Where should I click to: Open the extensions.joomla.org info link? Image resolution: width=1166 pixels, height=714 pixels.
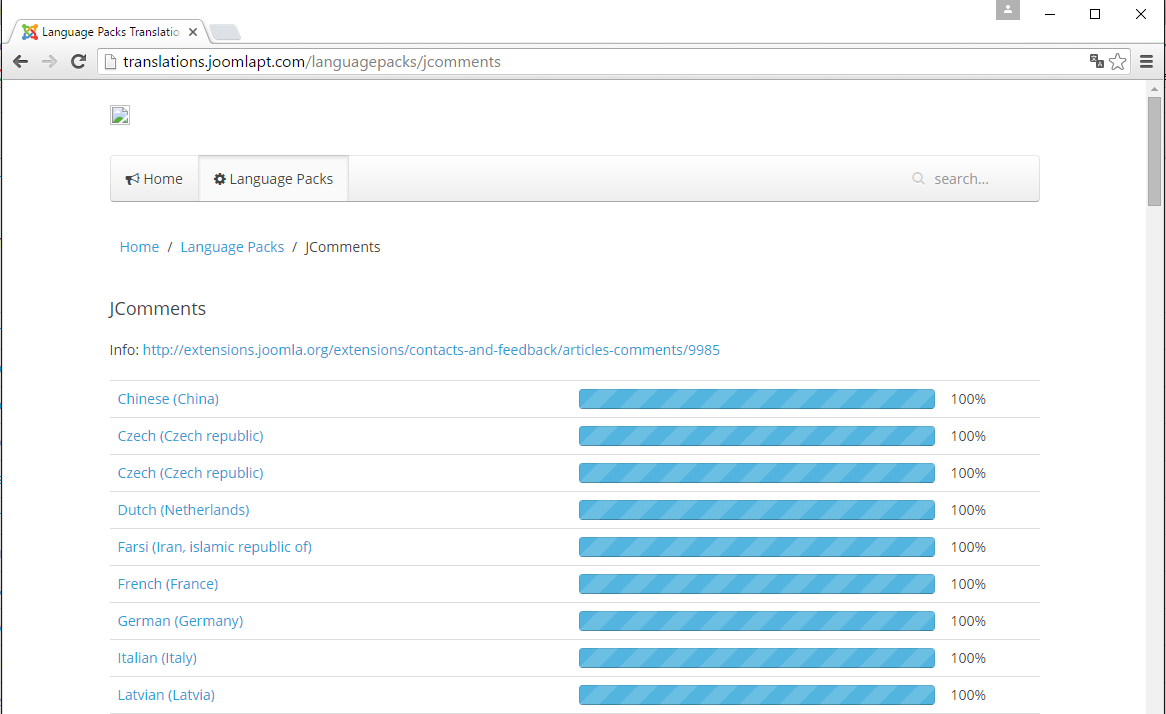(431, 350)
